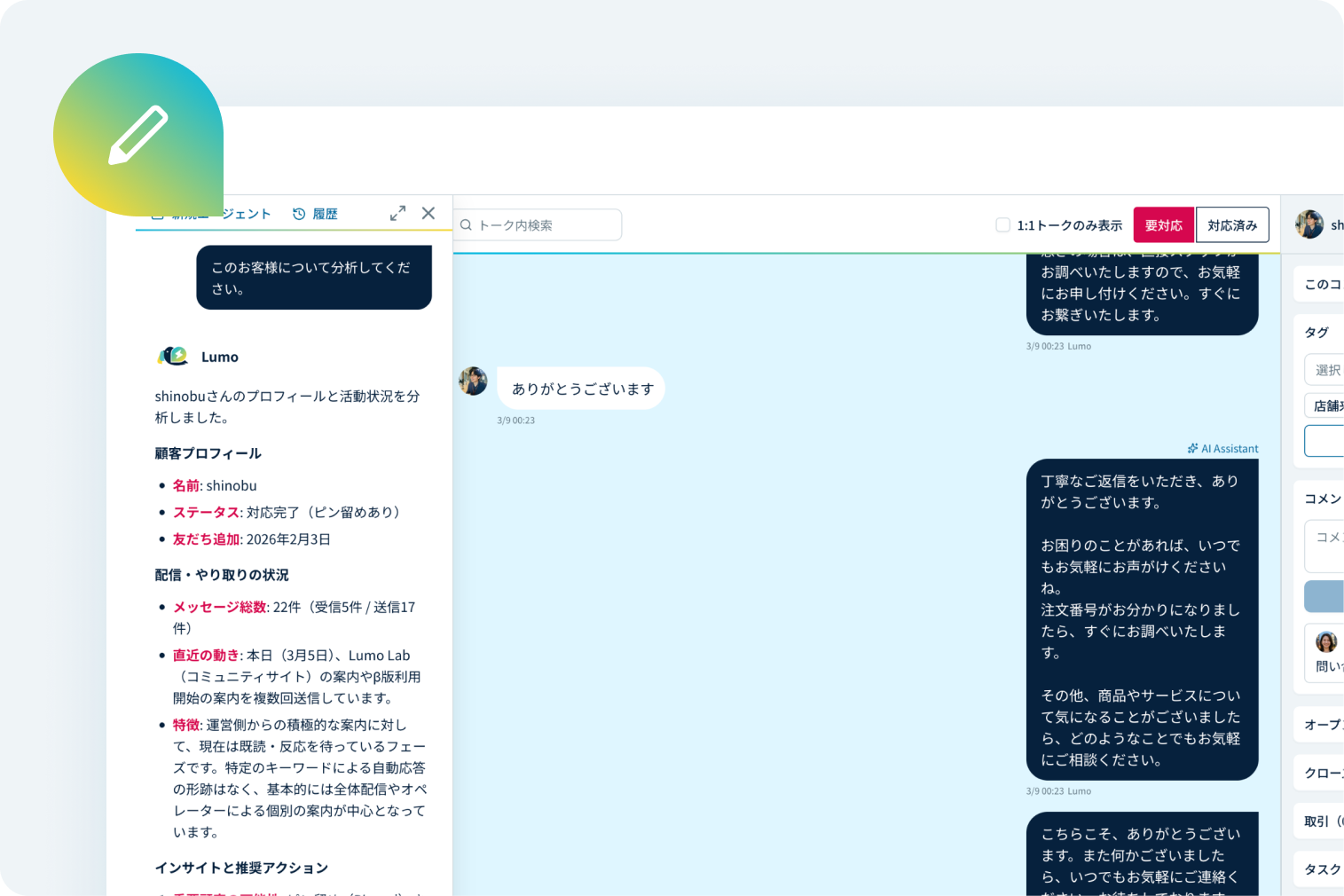The height and width of the screenshot is (896, 1344).
Task: Toggle the 対応済み filter
Action: 1232,224
